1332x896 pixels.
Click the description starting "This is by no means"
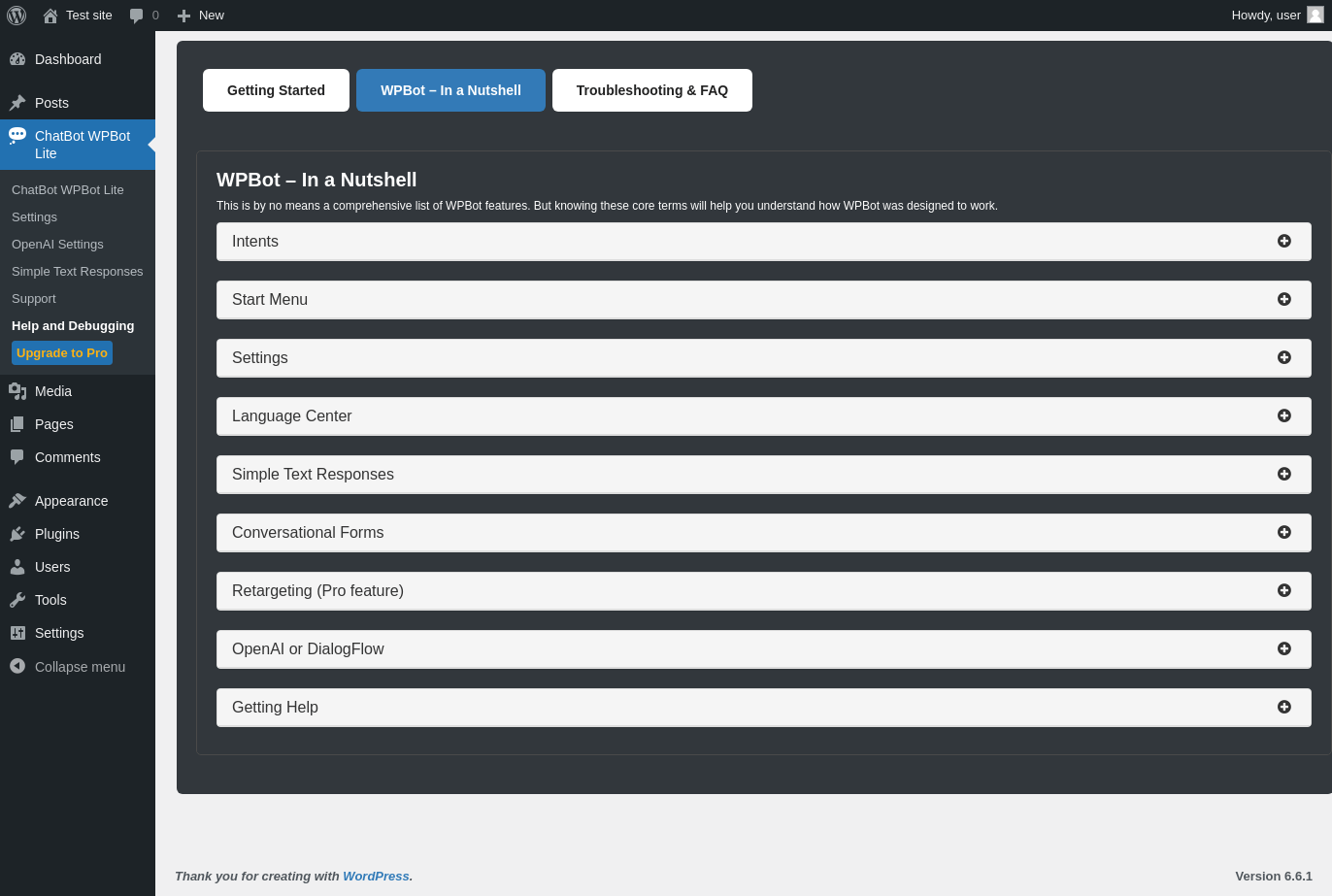[607, 206]
